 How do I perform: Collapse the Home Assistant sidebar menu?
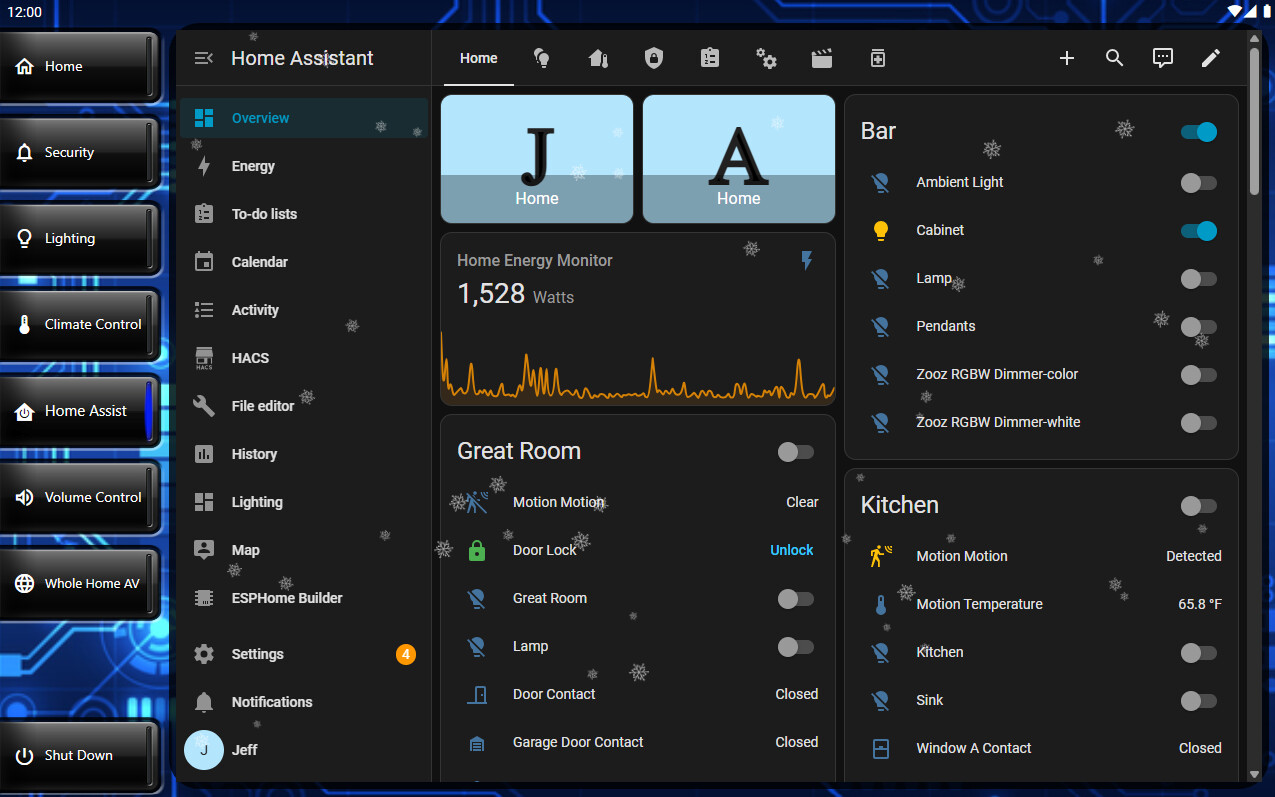coord(203,58)
